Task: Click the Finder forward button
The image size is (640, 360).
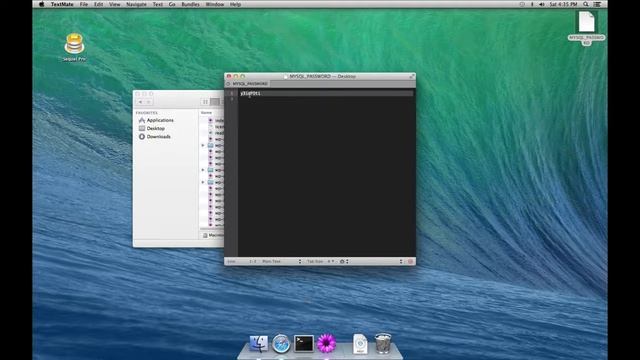Action: point(149,102)
